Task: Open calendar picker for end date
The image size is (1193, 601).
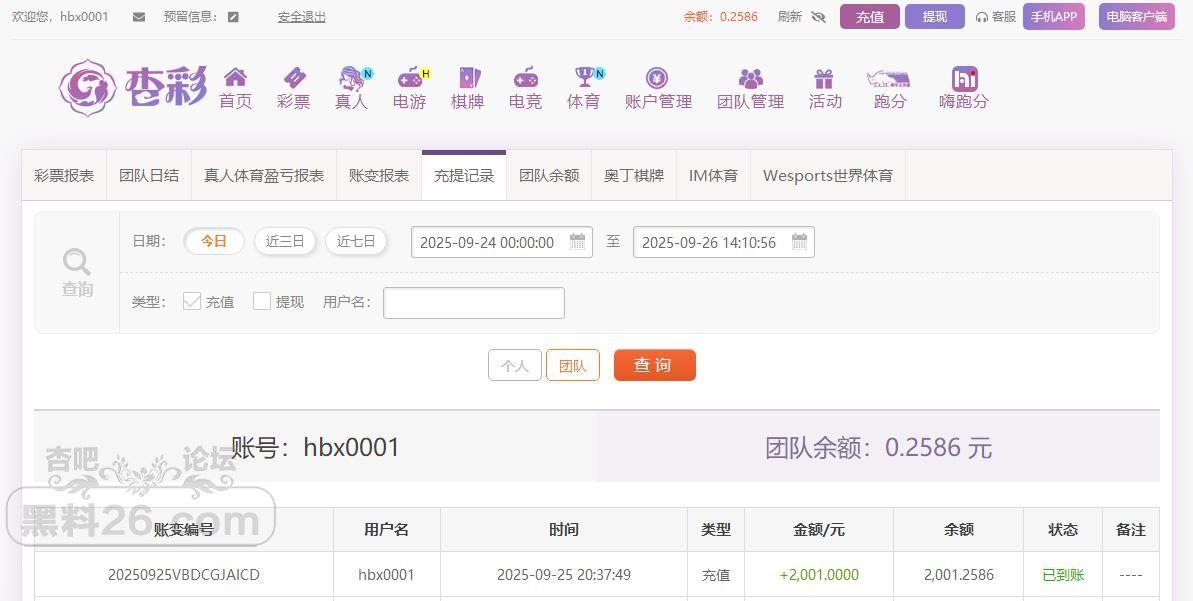Action: click(799, 242)
